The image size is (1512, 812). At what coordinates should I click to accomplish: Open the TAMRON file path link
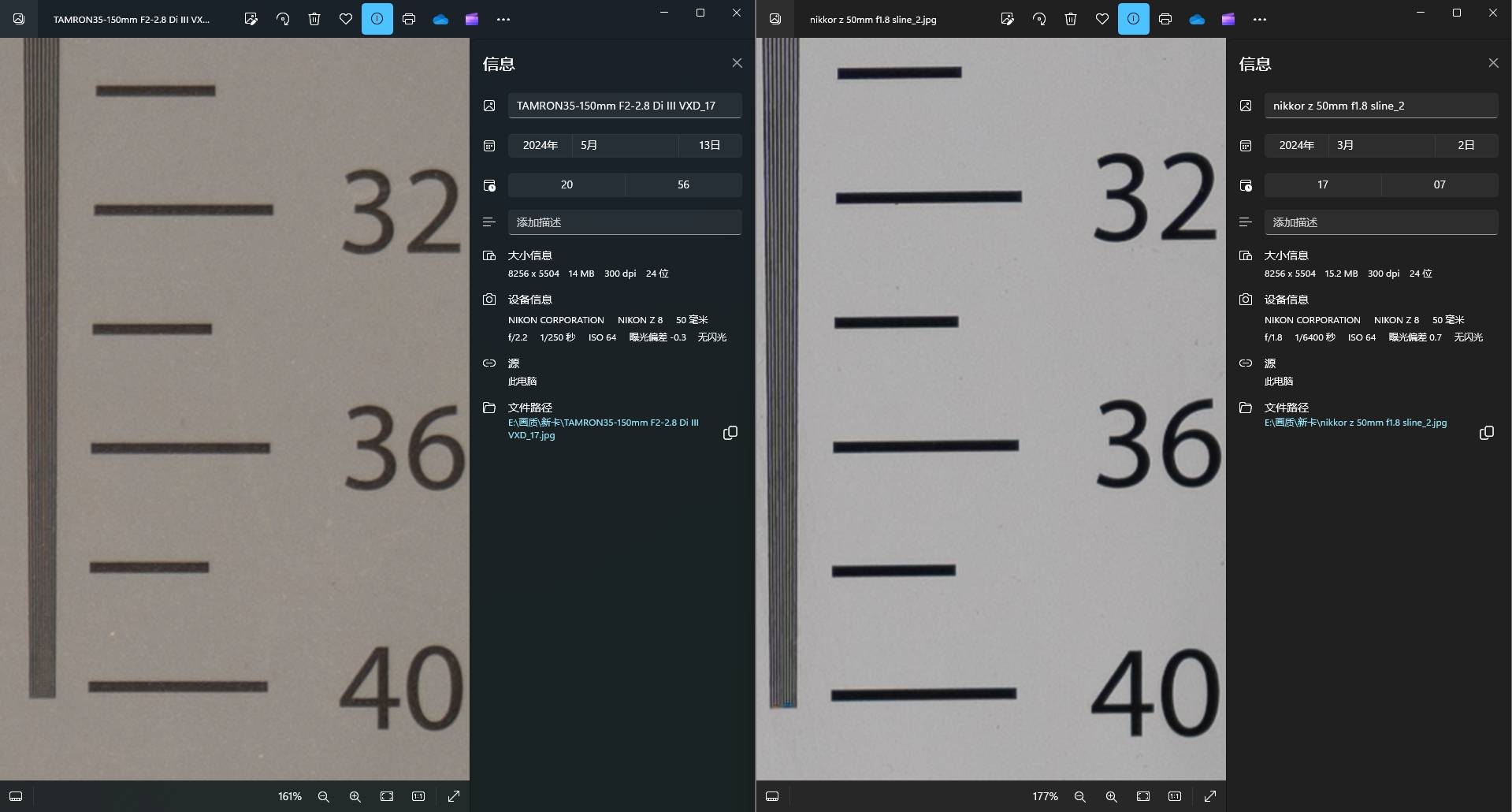(x=603, y=428)
